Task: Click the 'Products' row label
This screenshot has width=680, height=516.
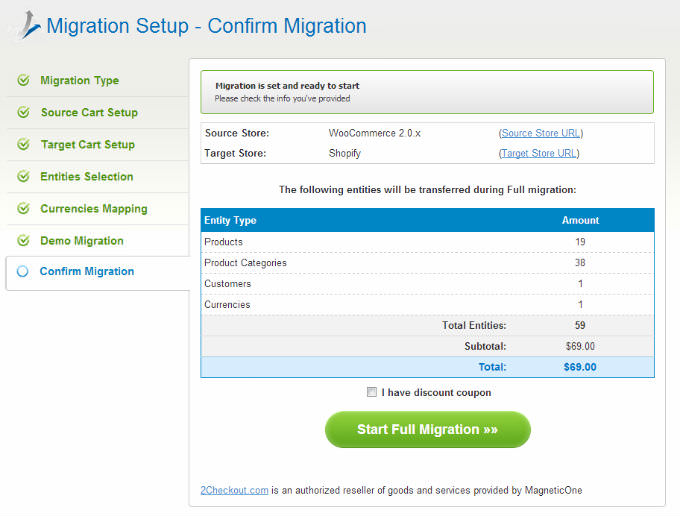Action: [x=223, y=242]
